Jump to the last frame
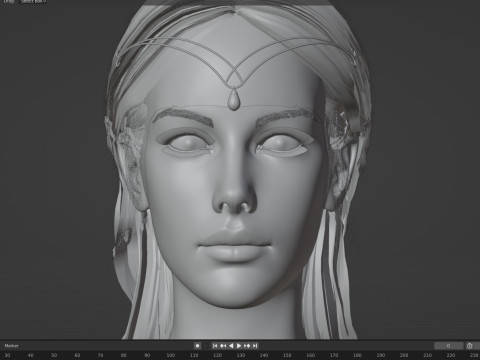This screenshot has width=480, height=360. (255, 346)
